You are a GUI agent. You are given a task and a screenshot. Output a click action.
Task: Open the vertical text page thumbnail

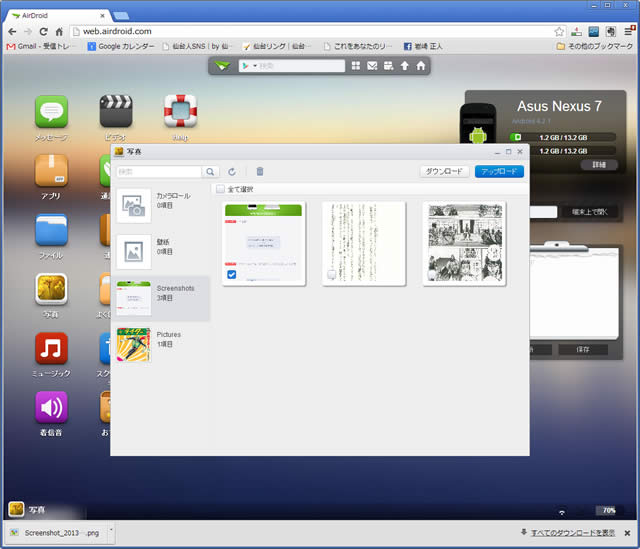tap(364, 244)
